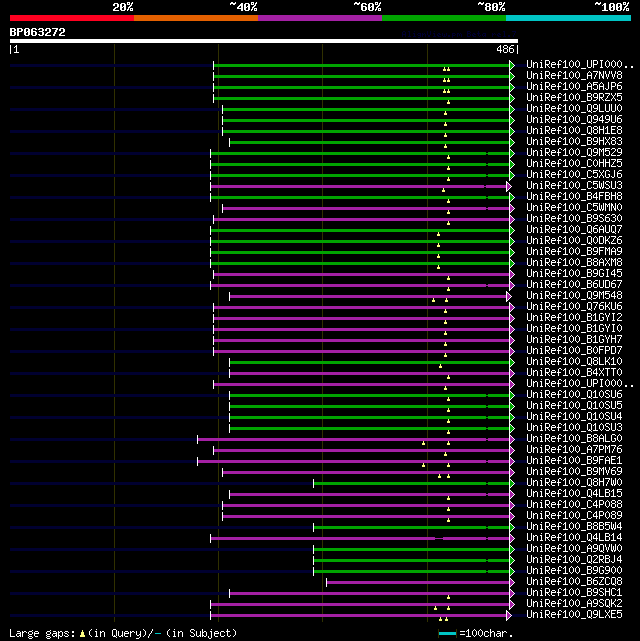
Task: Select the UniRef100_Q9M548 label
Action: click(574, 296)
